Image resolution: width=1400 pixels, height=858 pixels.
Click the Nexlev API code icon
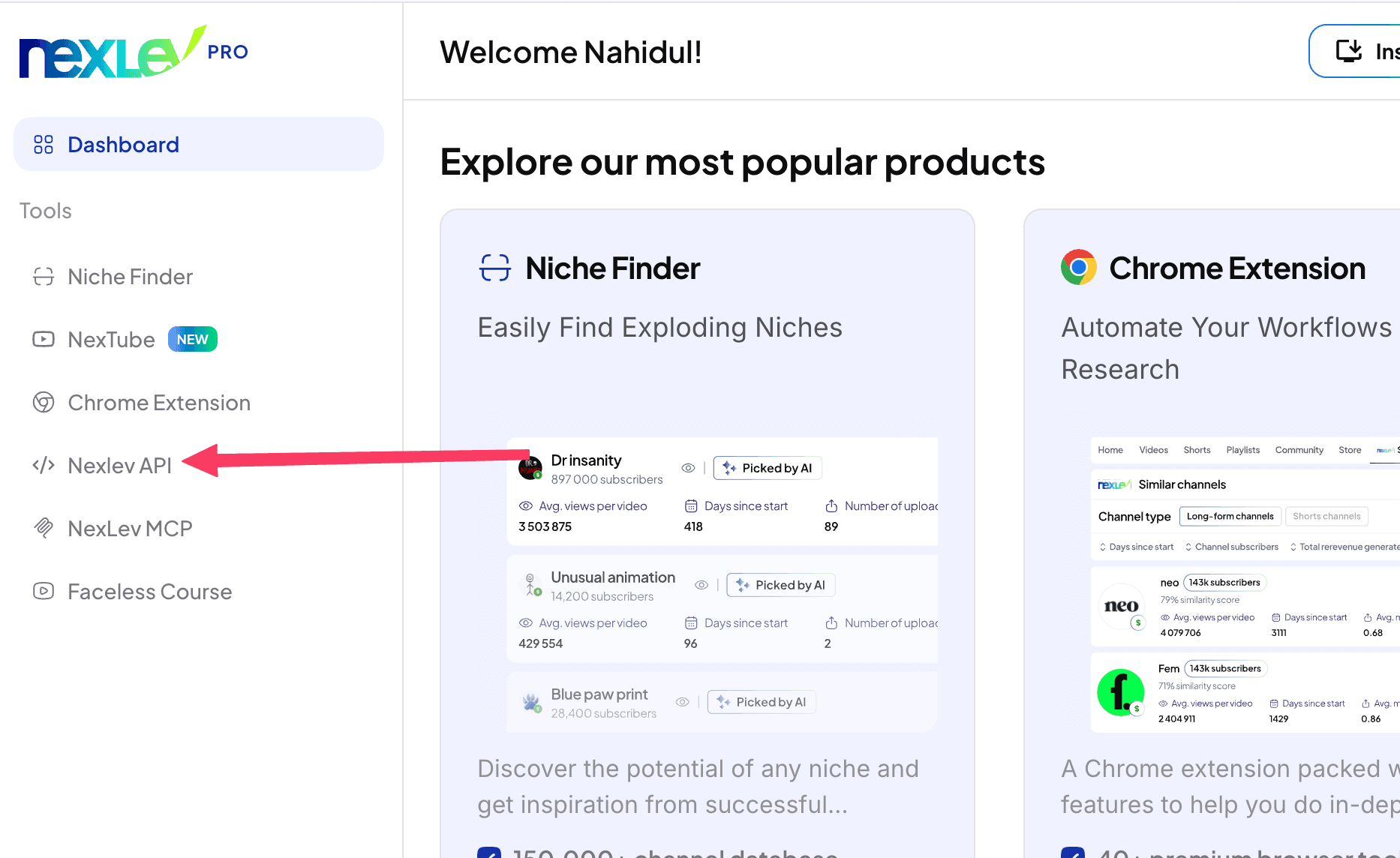(44, 466)
